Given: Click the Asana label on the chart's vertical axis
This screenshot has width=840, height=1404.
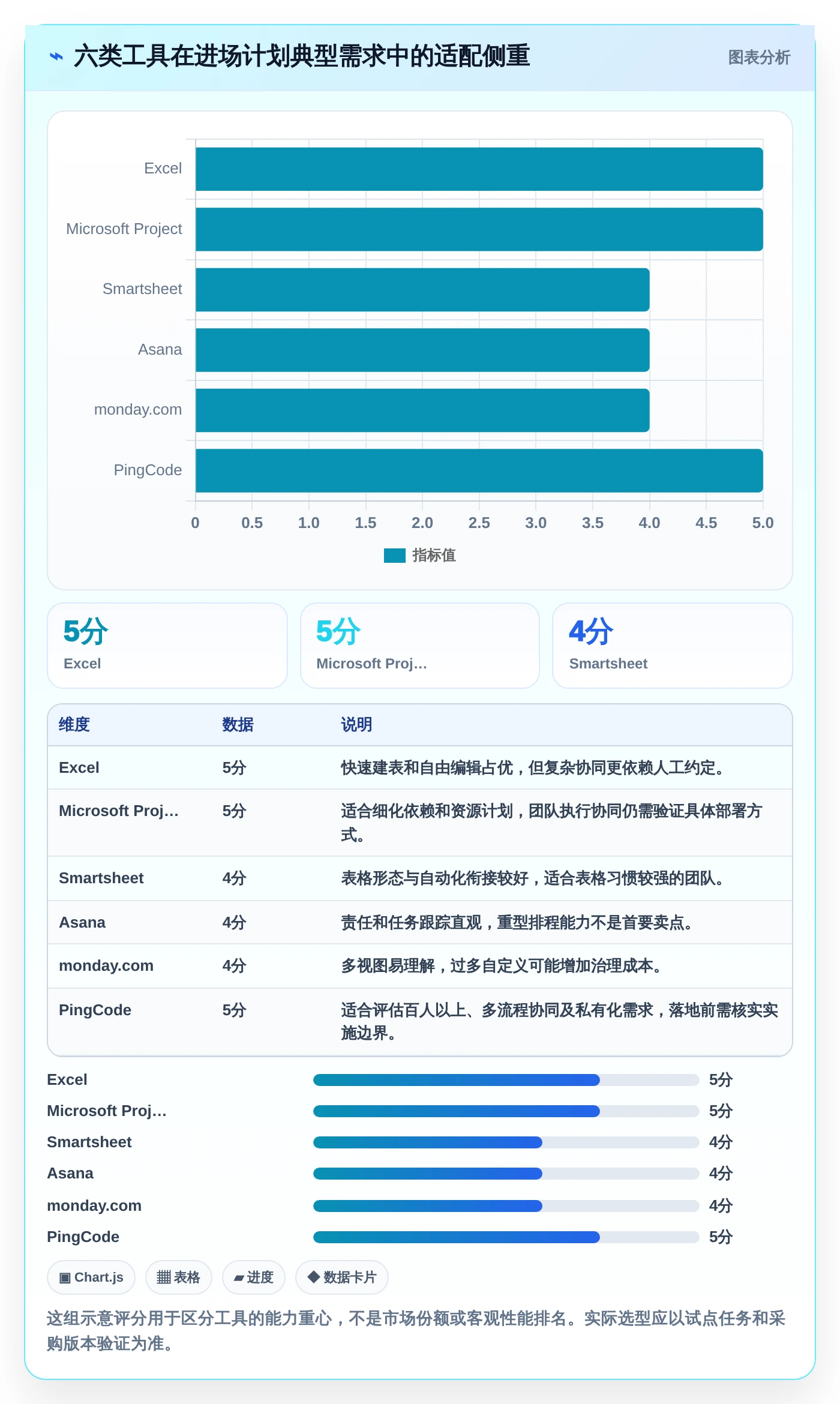Looking at the screenshot, I should pyautogui.click(x=160, y=350).
